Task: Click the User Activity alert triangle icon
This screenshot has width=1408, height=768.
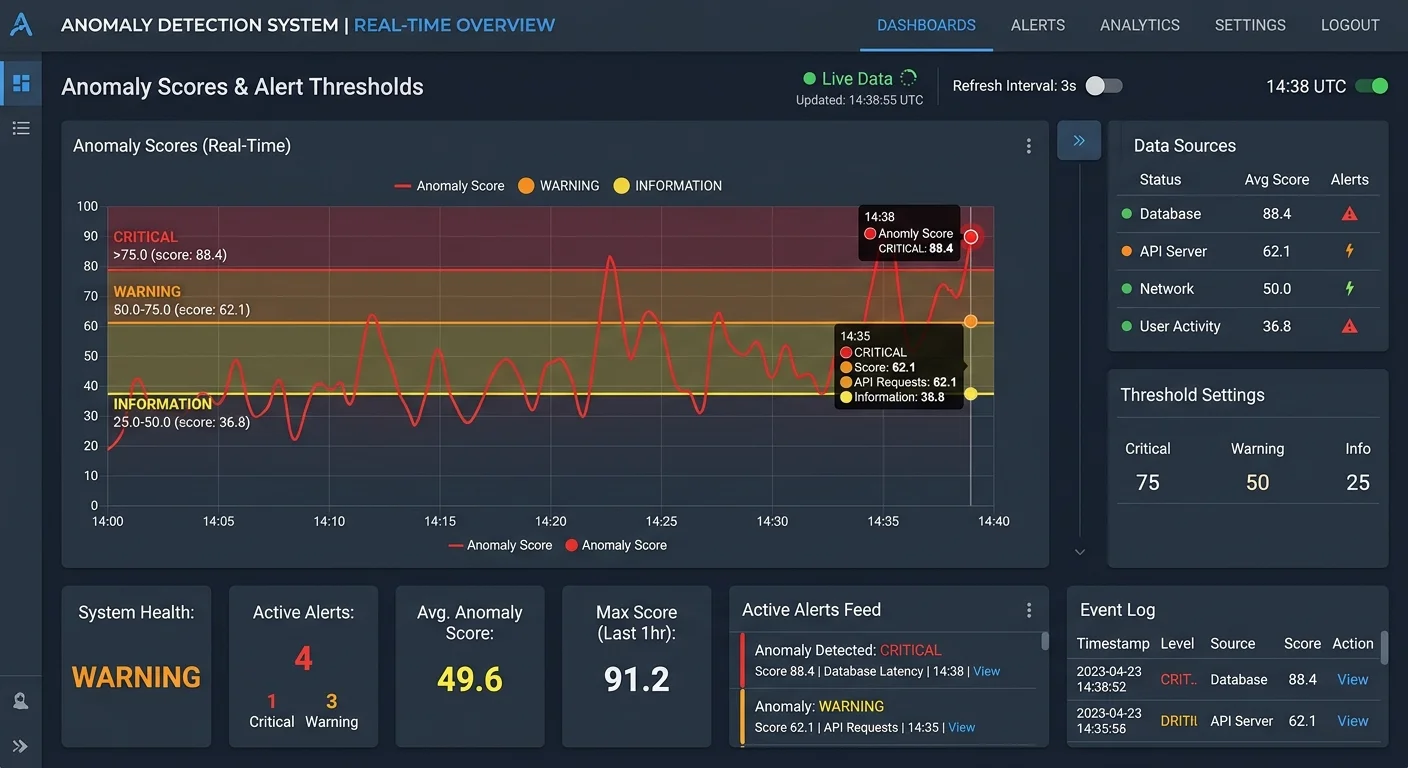Action: point(1349,326)
